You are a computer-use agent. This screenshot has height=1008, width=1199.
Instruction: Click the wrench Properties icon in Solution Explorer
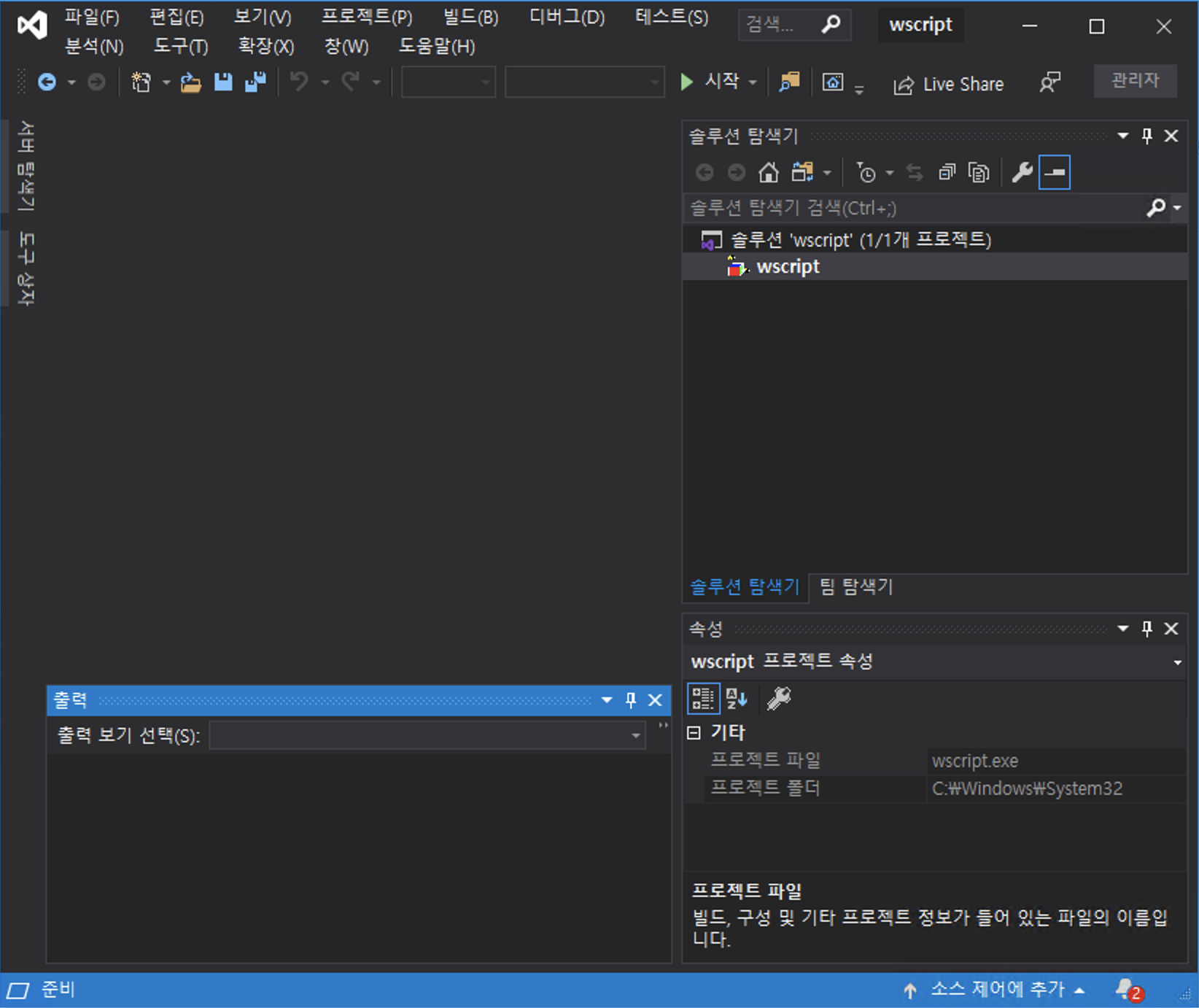coord(1022,173)
